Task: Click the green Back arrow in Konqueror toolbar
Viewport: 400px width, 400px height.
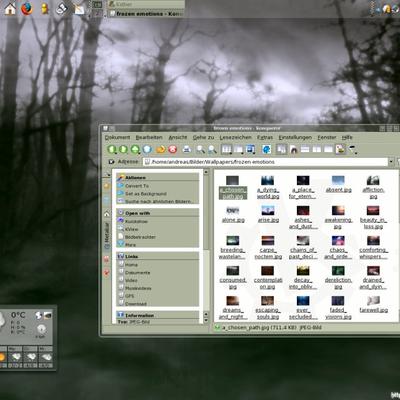Action: pyautogui.click(x=112, y=149)
